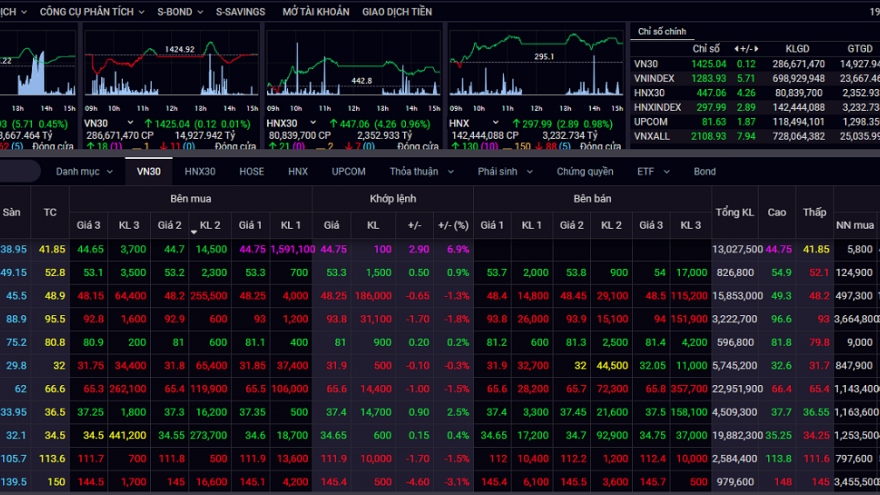880x495 pixels.
Task: Click reference price 113.6 cell
Action: pos(51,459)
